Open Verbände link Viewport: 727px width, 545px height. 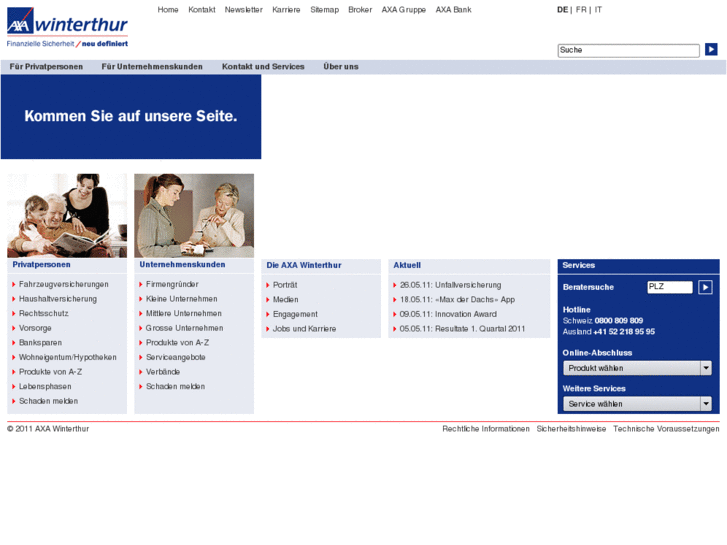163,372
